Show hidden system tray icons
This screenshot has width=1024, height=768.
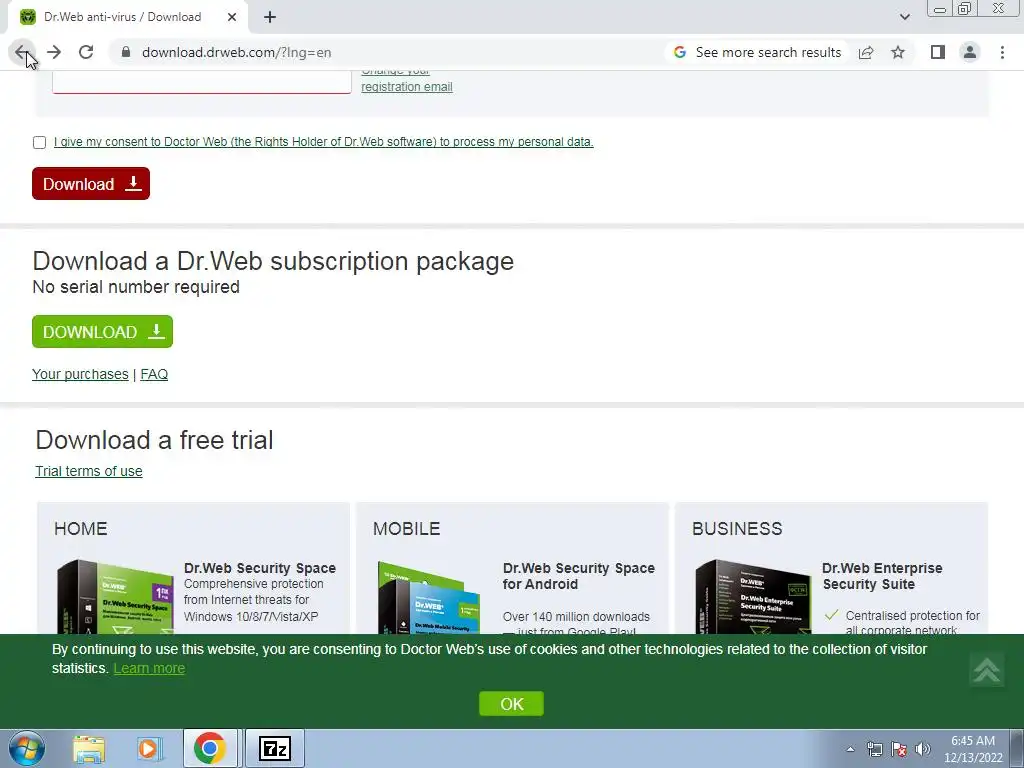tap(850, 749)
